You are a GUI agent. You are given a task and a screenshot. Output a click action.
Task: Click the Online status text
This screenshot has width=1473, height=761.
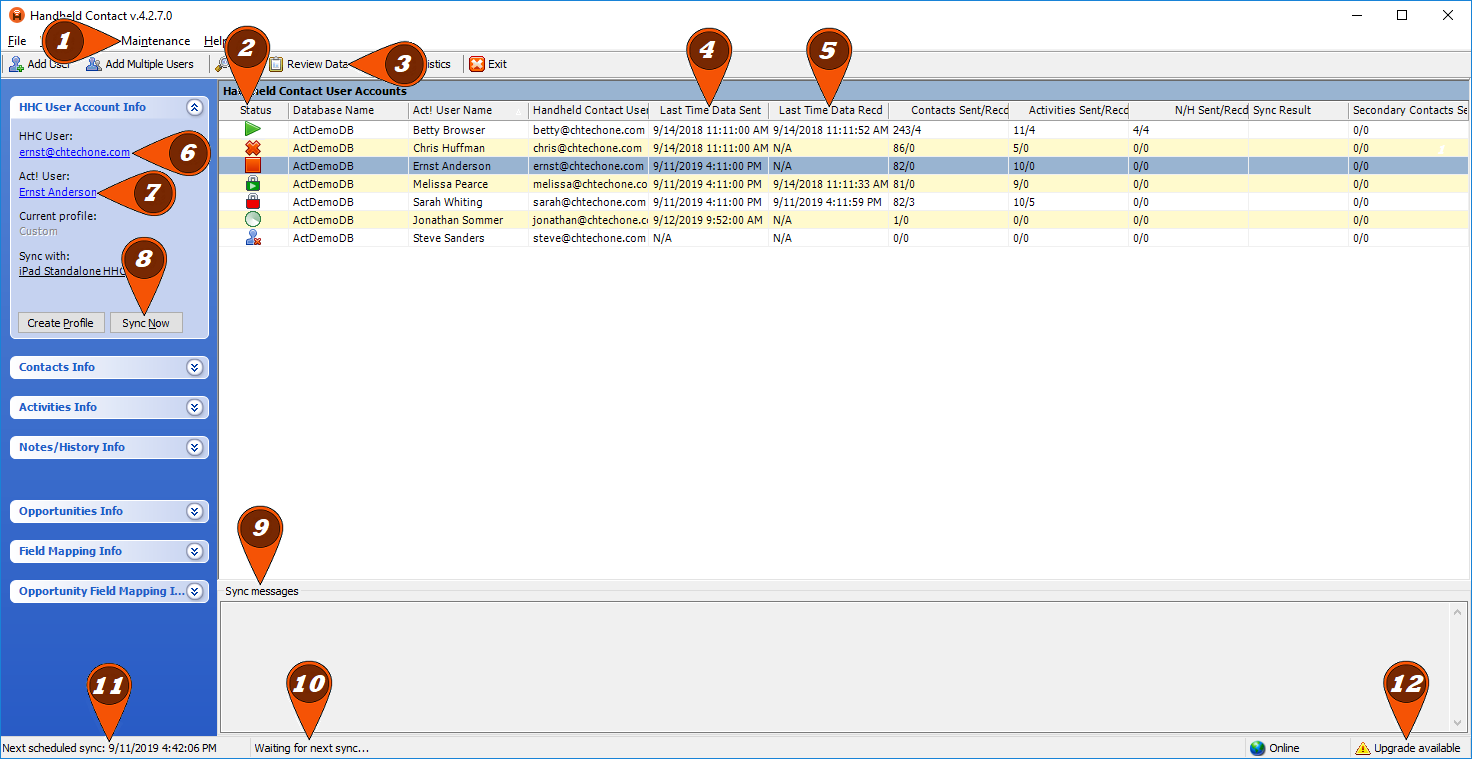[1284, 748]
